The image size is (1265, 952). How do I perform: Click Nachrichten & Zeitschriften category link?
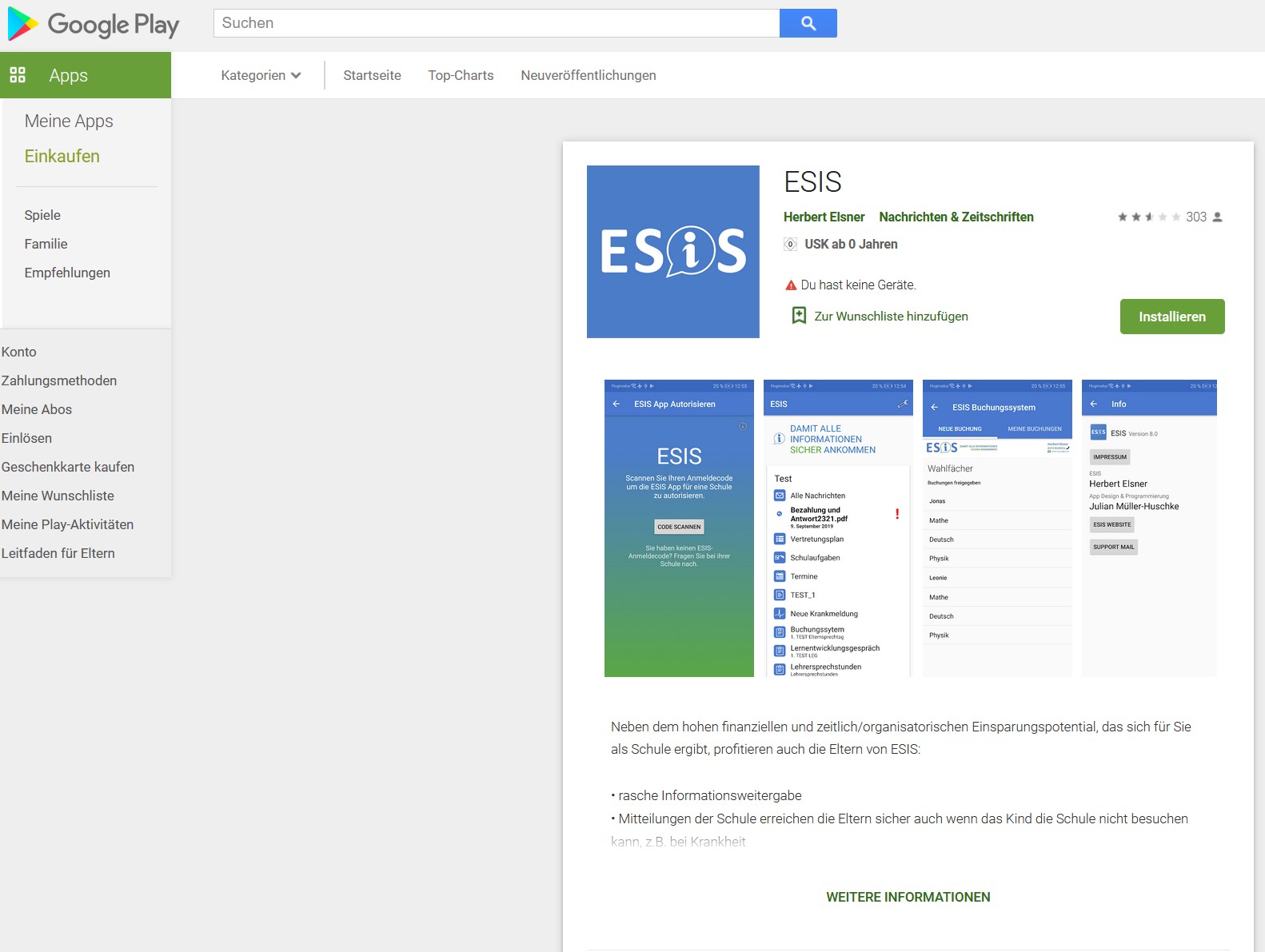point(956,217)
